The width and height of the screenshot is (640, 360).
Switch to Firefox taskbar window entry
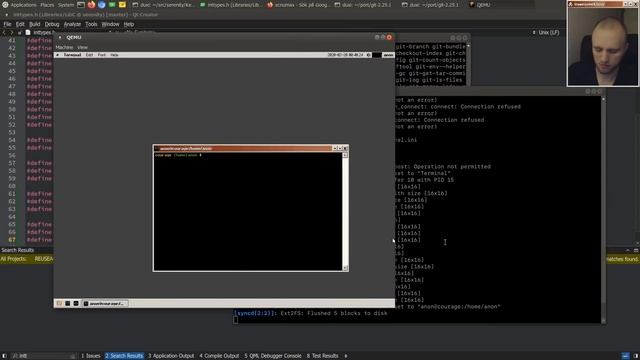click(x=298, y=5)
